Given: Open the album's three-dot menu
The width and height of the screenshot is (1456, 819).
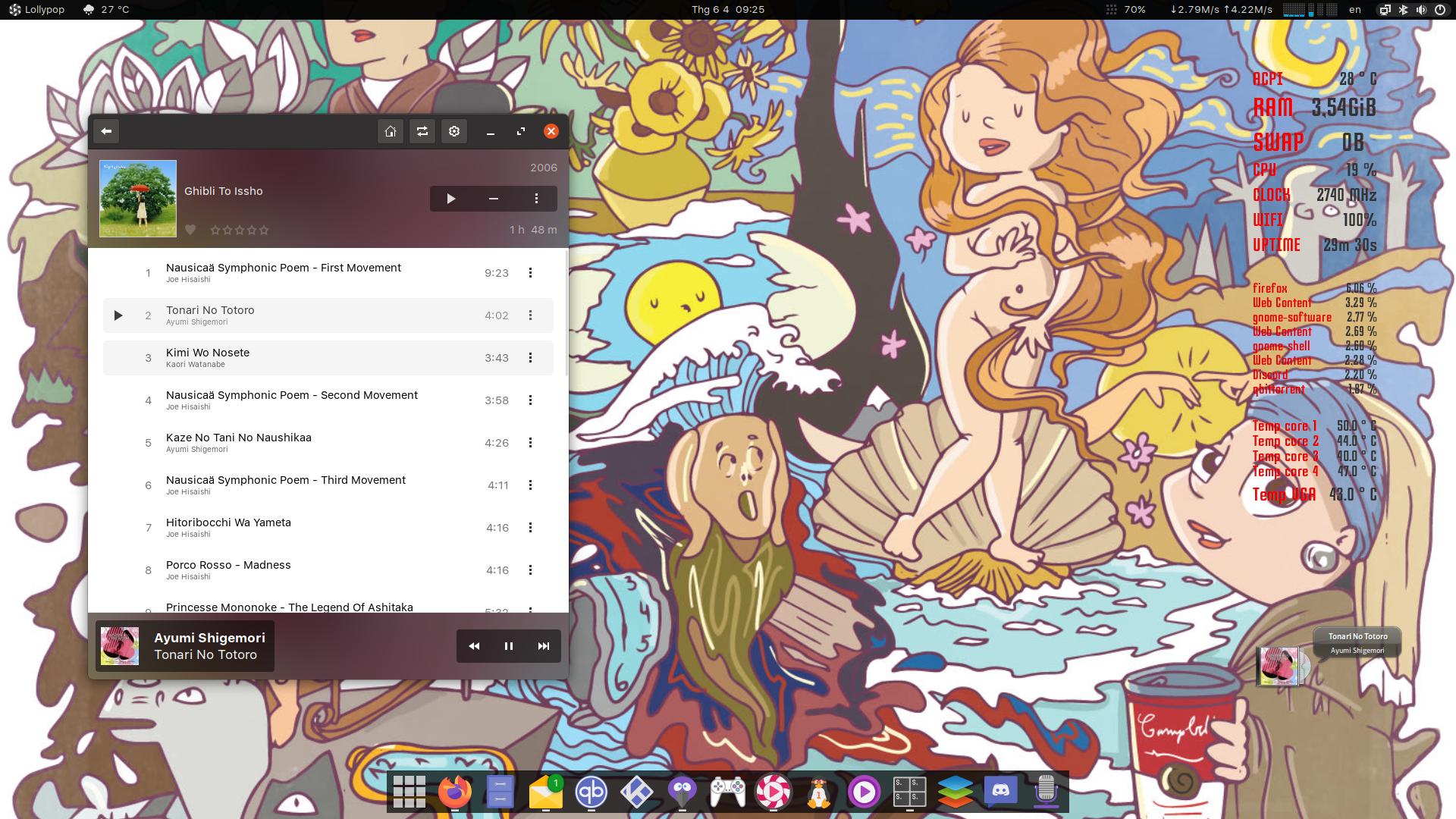Looking at the screenshot, I should (536, 199).
